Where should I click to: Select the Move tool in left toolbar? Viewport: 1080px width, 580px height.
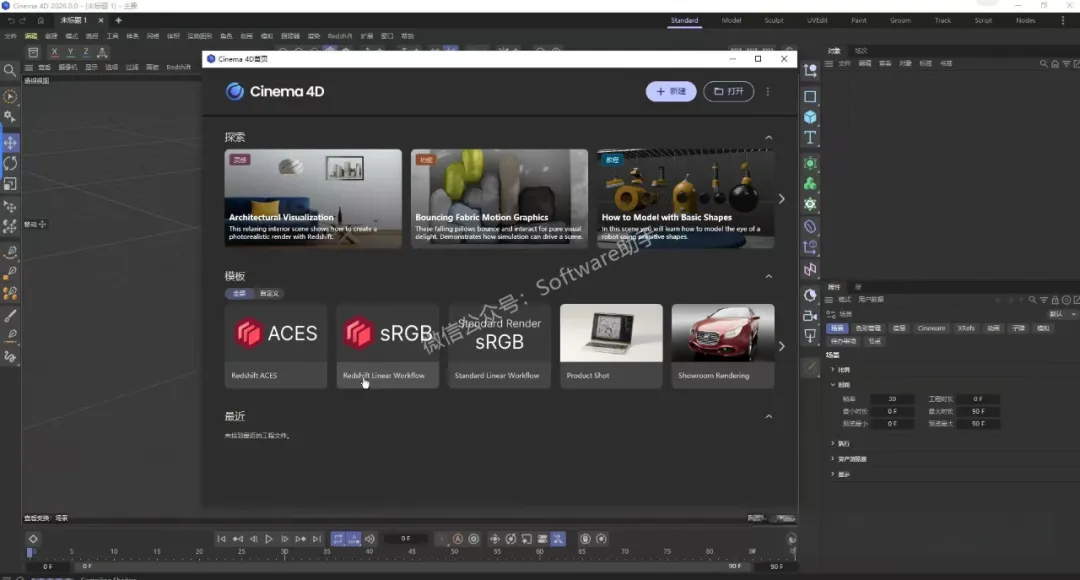click(x=10, y=143)
